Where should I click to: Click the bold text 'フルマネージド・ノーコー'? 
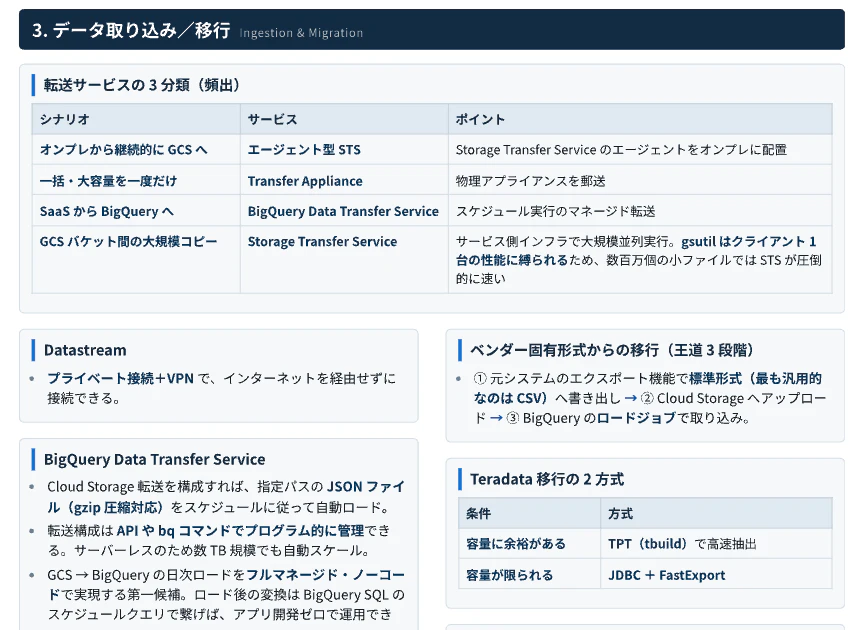[325, 575]
